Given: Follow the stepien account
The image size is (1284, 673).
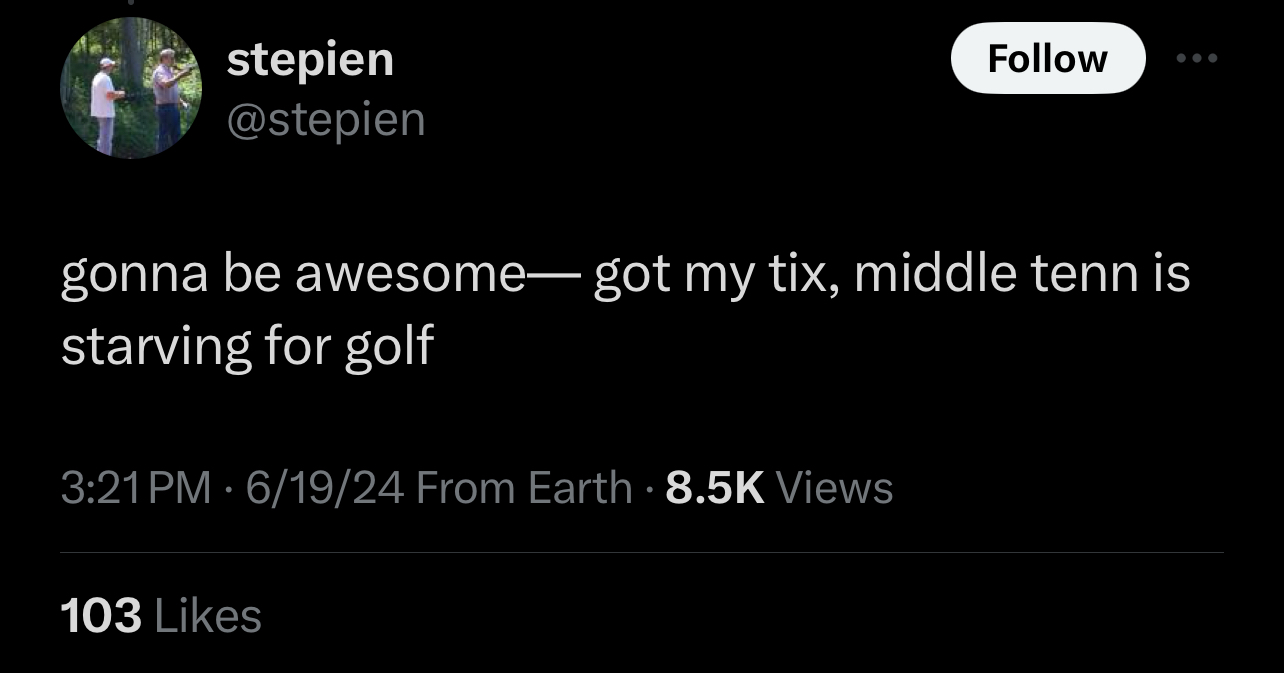Looking at the screenshot, I should [x=1047, y=58].
